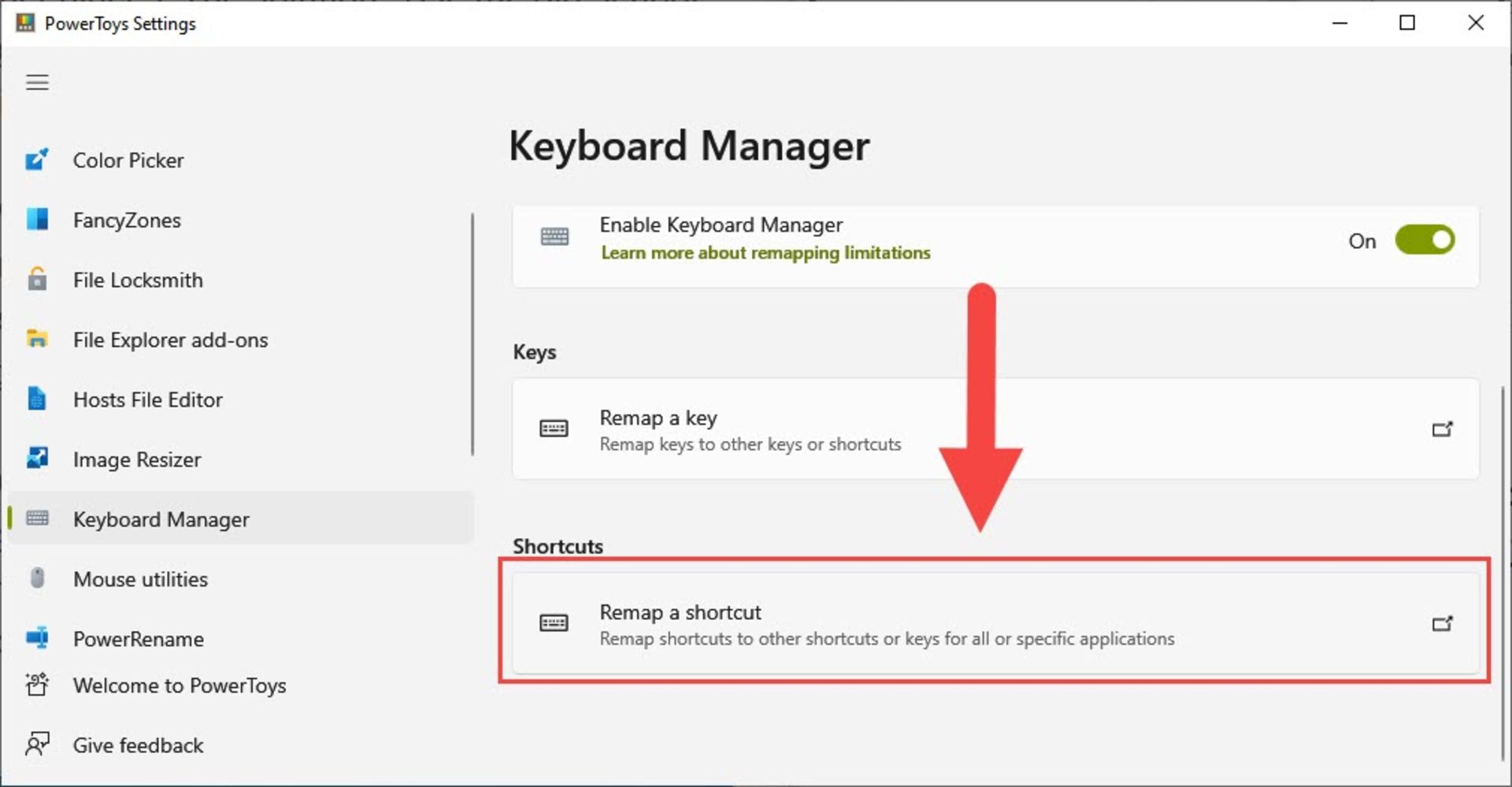Click the File Explorer add-ons icon
The width and height of the screenshot is (1512, 787).
(x=37, y=340)
